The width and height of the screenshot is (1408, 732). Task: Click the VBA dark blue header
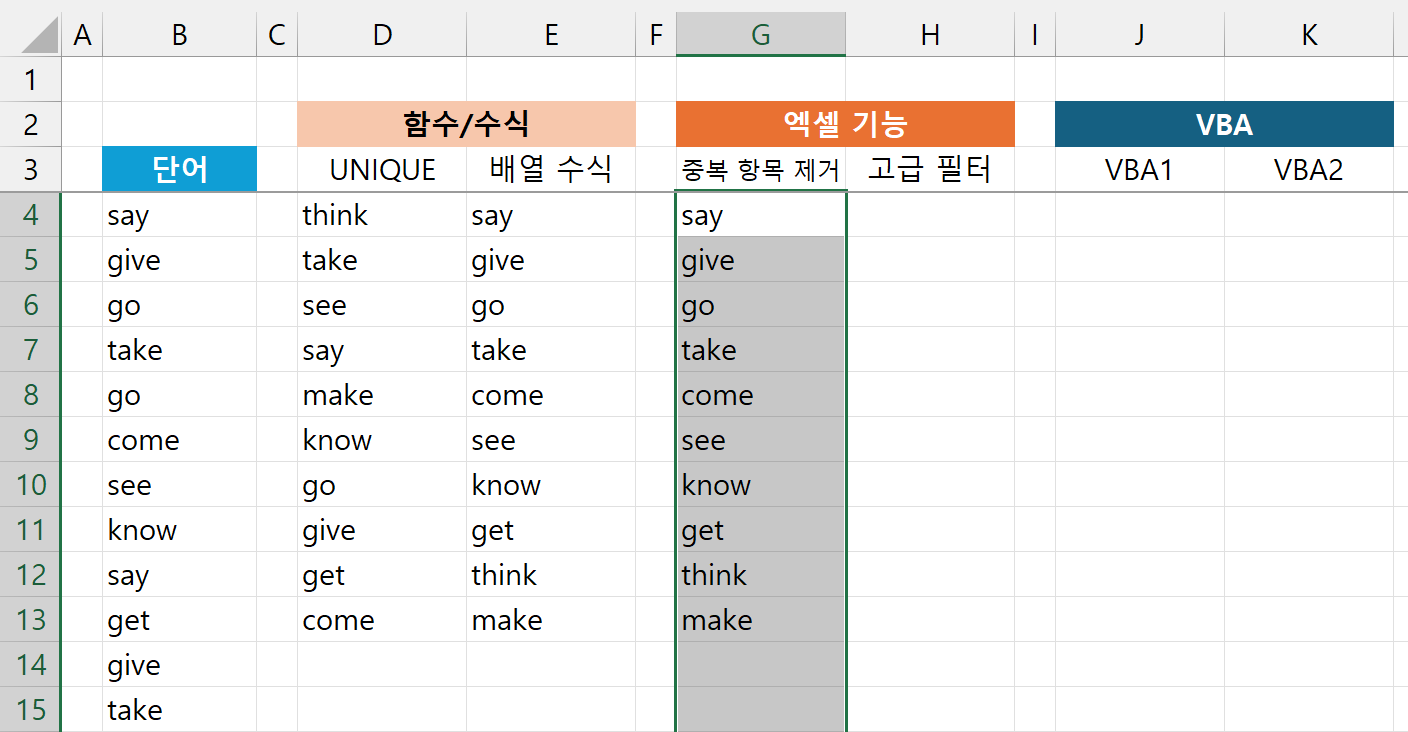tap(1224, 124)
